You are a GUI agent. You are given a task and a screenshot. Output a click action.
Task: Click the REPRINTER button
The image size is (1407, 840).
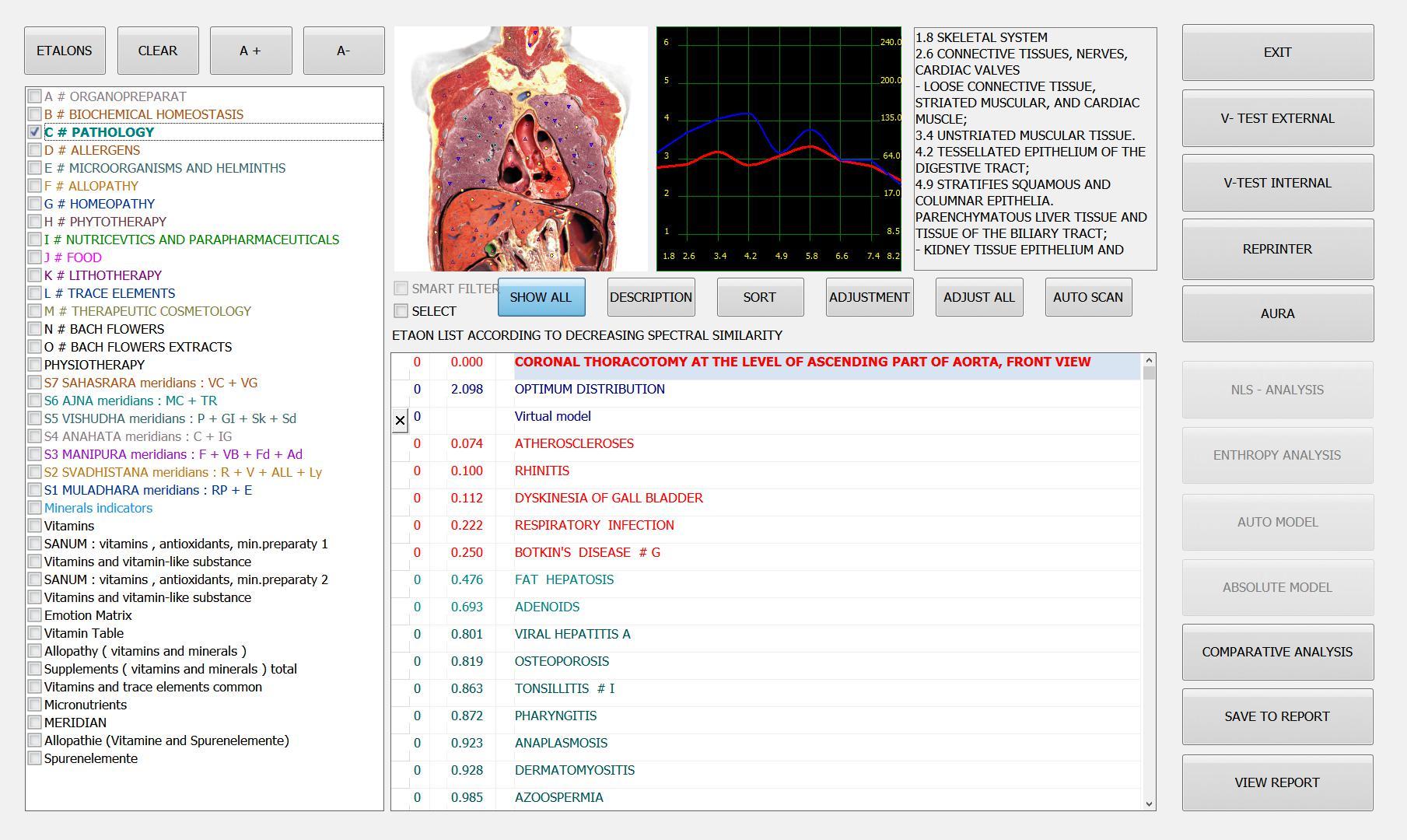(x=1278, y=249)
